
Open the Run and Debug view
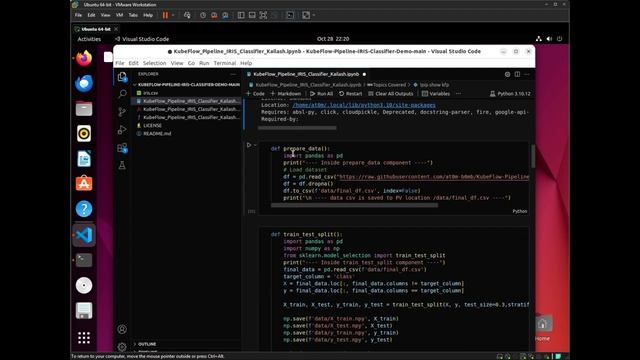(122, 130)
